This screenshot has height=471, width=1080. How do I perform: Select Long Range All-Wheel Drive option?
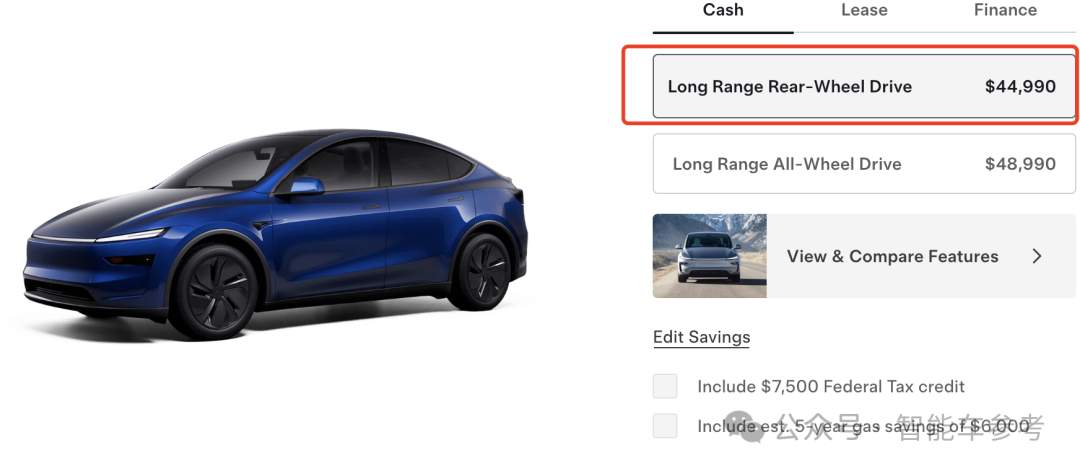[x=864, y=164]
